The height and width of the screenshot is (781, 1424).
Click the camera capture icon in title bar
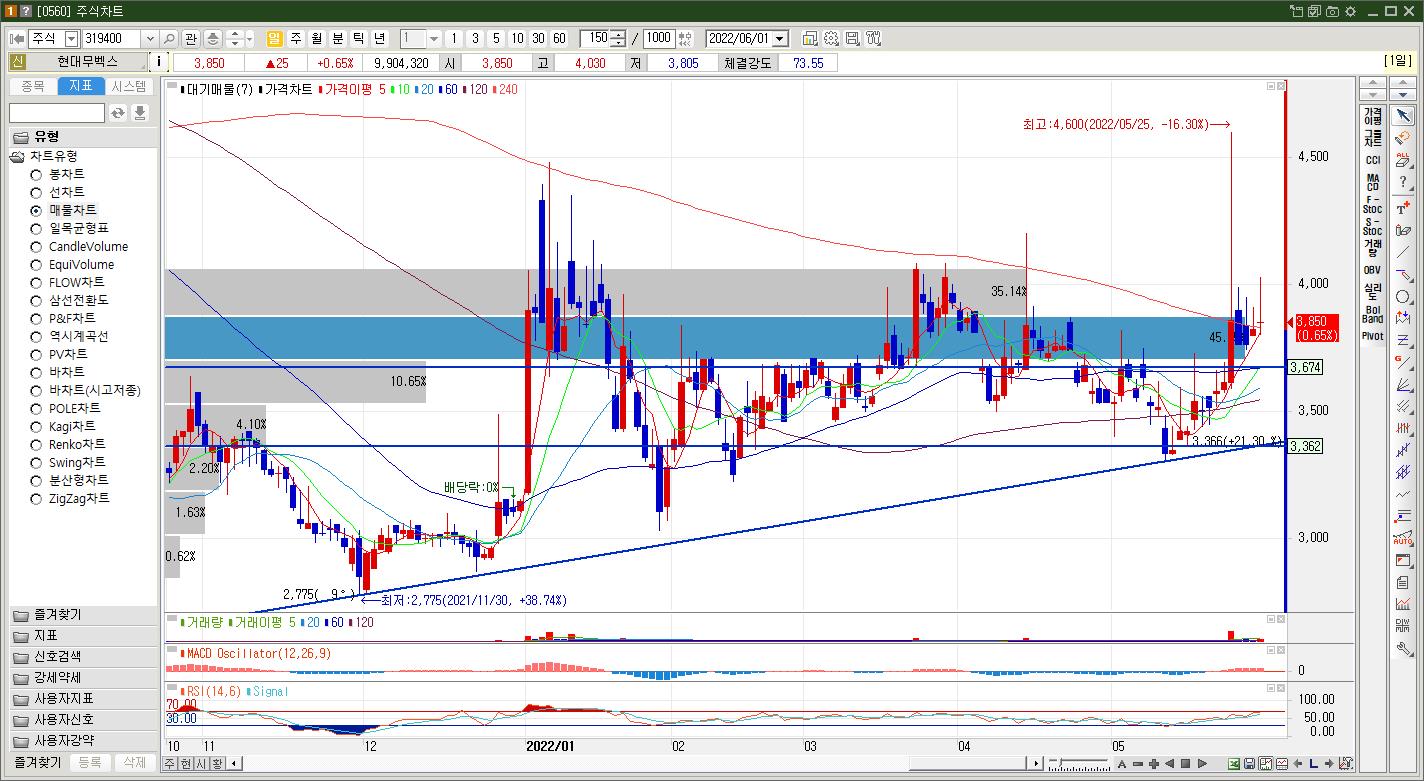pyautogui.click(x=1332, y=11)
